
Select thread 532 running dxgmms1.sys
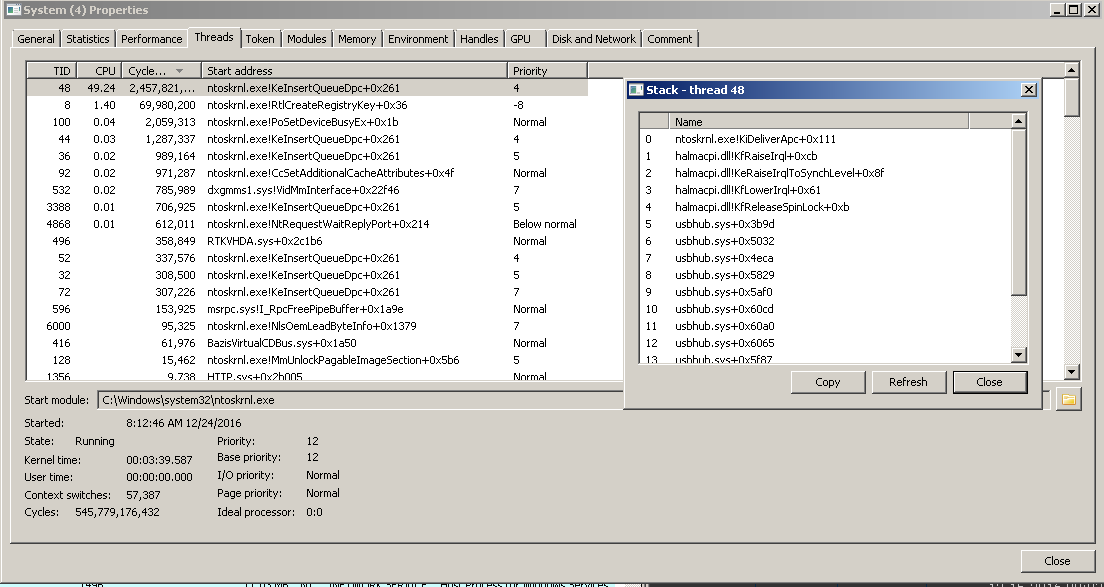pos(300,189)
